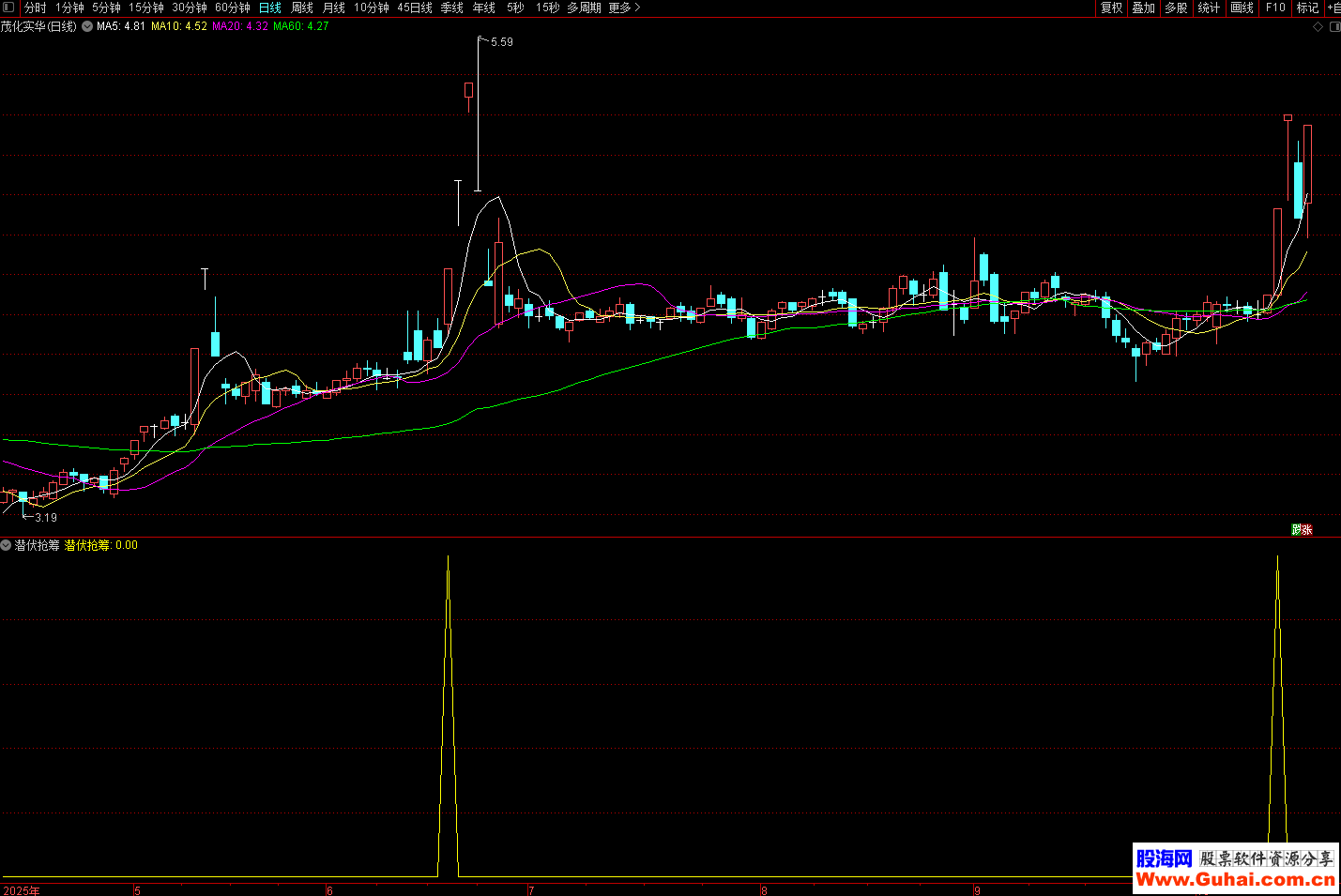The height and width of the screenshot is (896, 1341).
Task: Toggle 多股 multi-stock view
Action: pos(1176,8)
